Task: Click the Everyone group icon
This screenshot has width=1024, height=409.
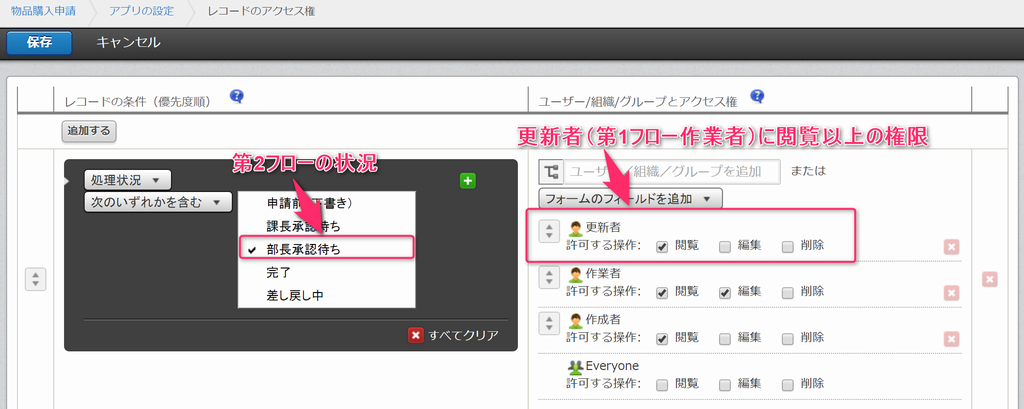Action: click(576, 367)
